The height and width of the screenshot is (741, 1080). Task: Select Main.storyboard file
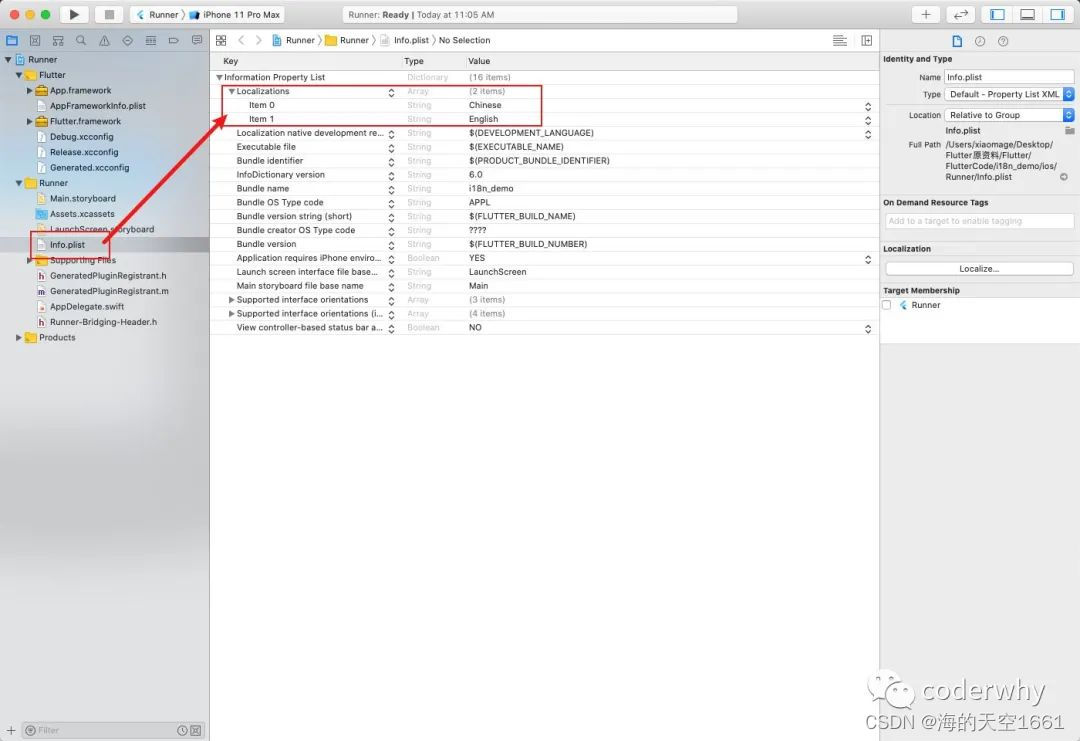pos(83,198)
